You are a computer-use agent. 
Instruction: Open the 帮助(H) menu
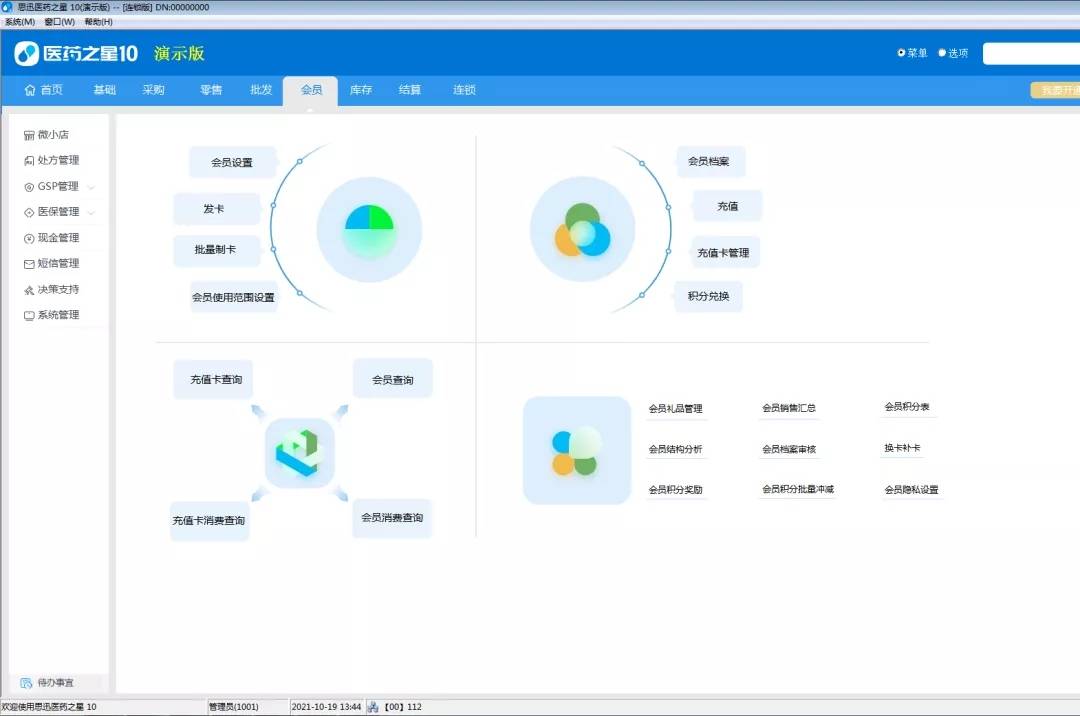click(x=98, y=22)
